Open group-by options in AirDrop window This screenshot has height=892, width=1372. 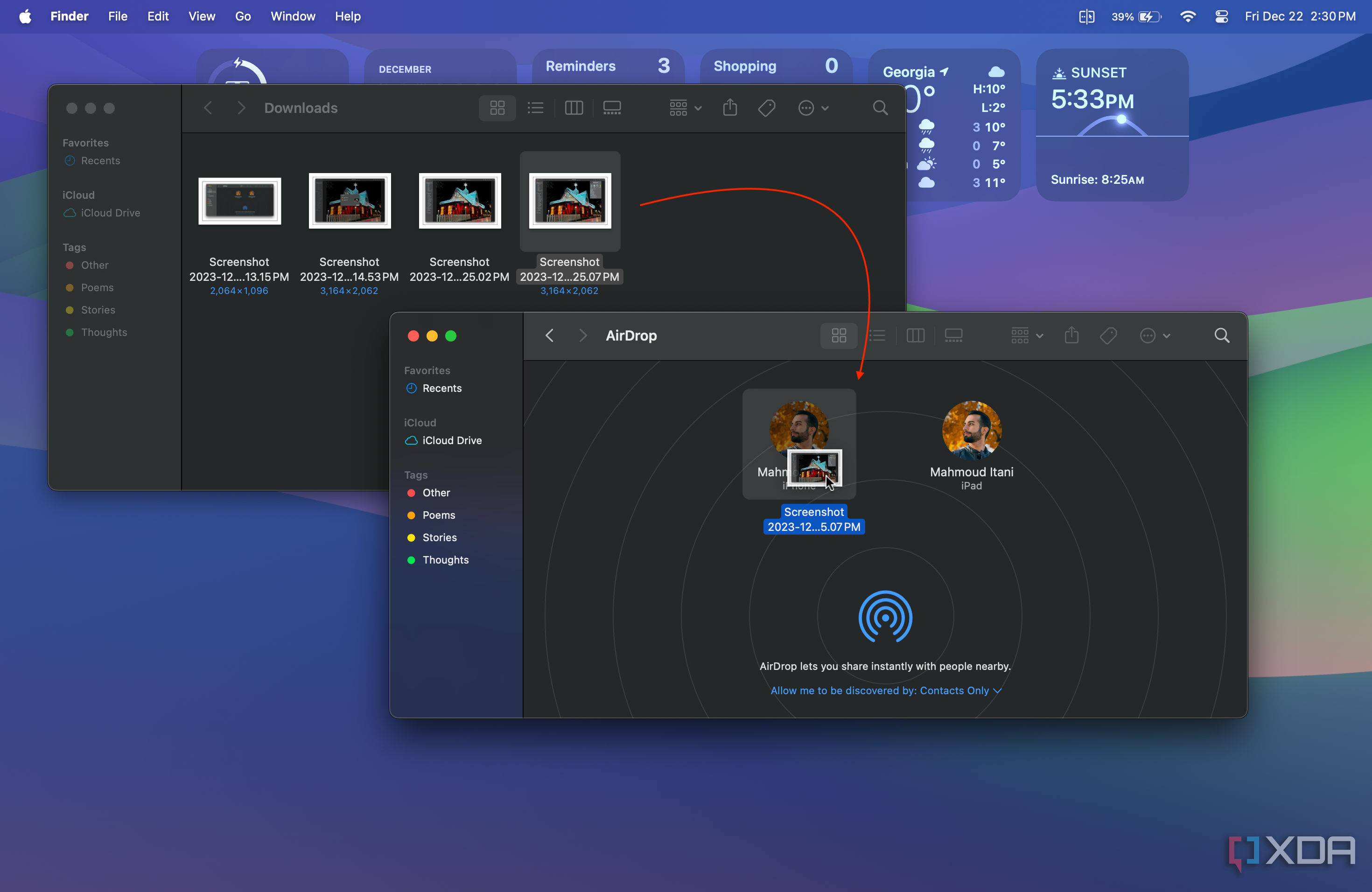1027,335
